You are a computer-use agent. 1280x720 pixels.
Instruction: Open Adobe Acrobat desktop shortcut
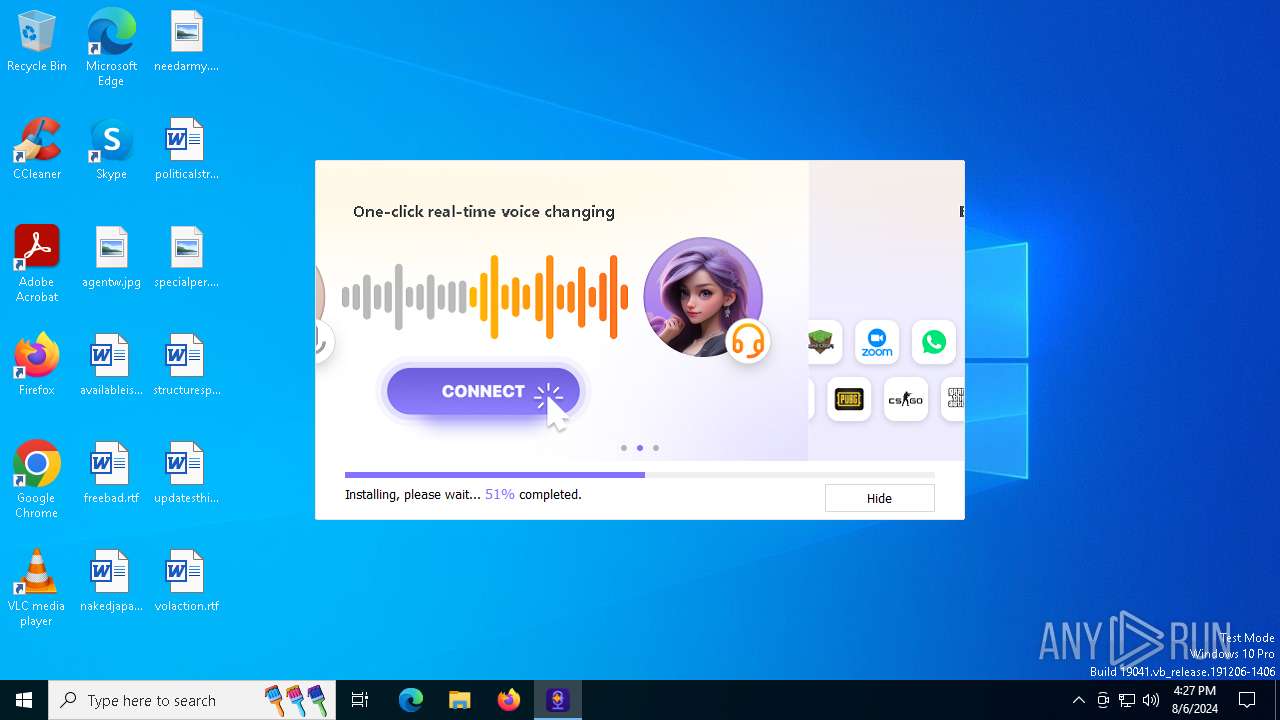(x=37, y=264)
